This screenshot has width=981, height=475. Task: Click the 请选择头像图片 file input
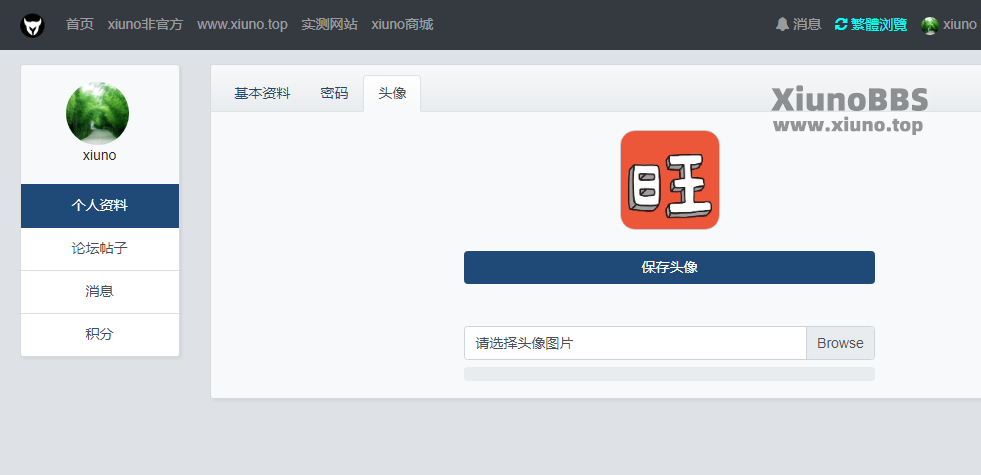(635, 343)
